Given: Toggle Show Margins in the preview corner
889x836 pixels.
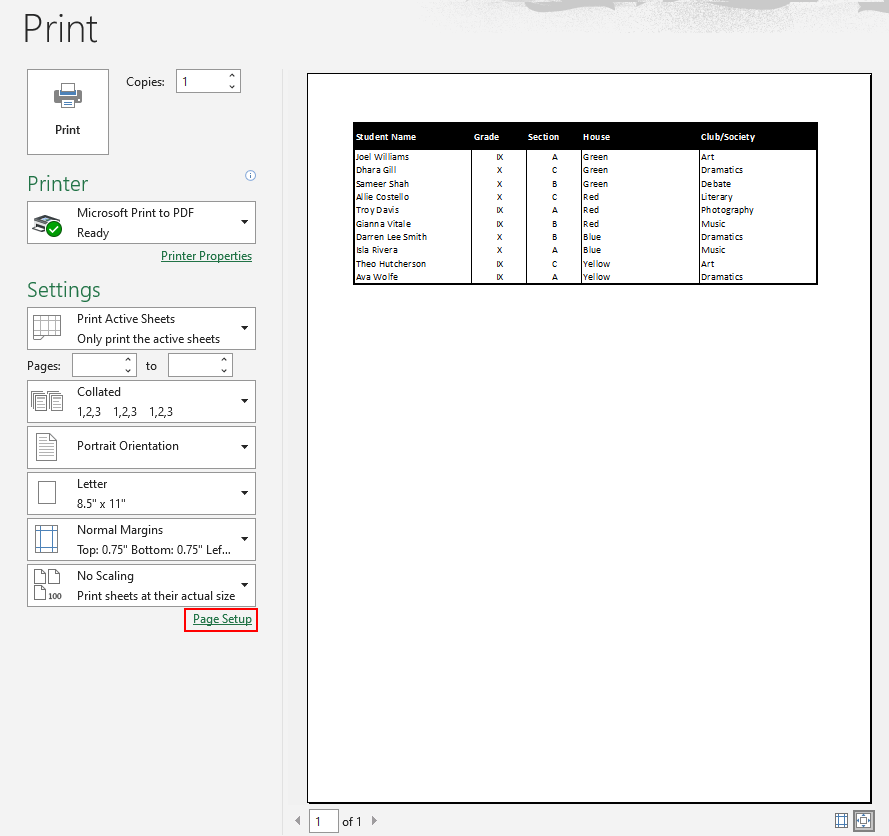Looking at the screenshot, I should pos(841,820).
